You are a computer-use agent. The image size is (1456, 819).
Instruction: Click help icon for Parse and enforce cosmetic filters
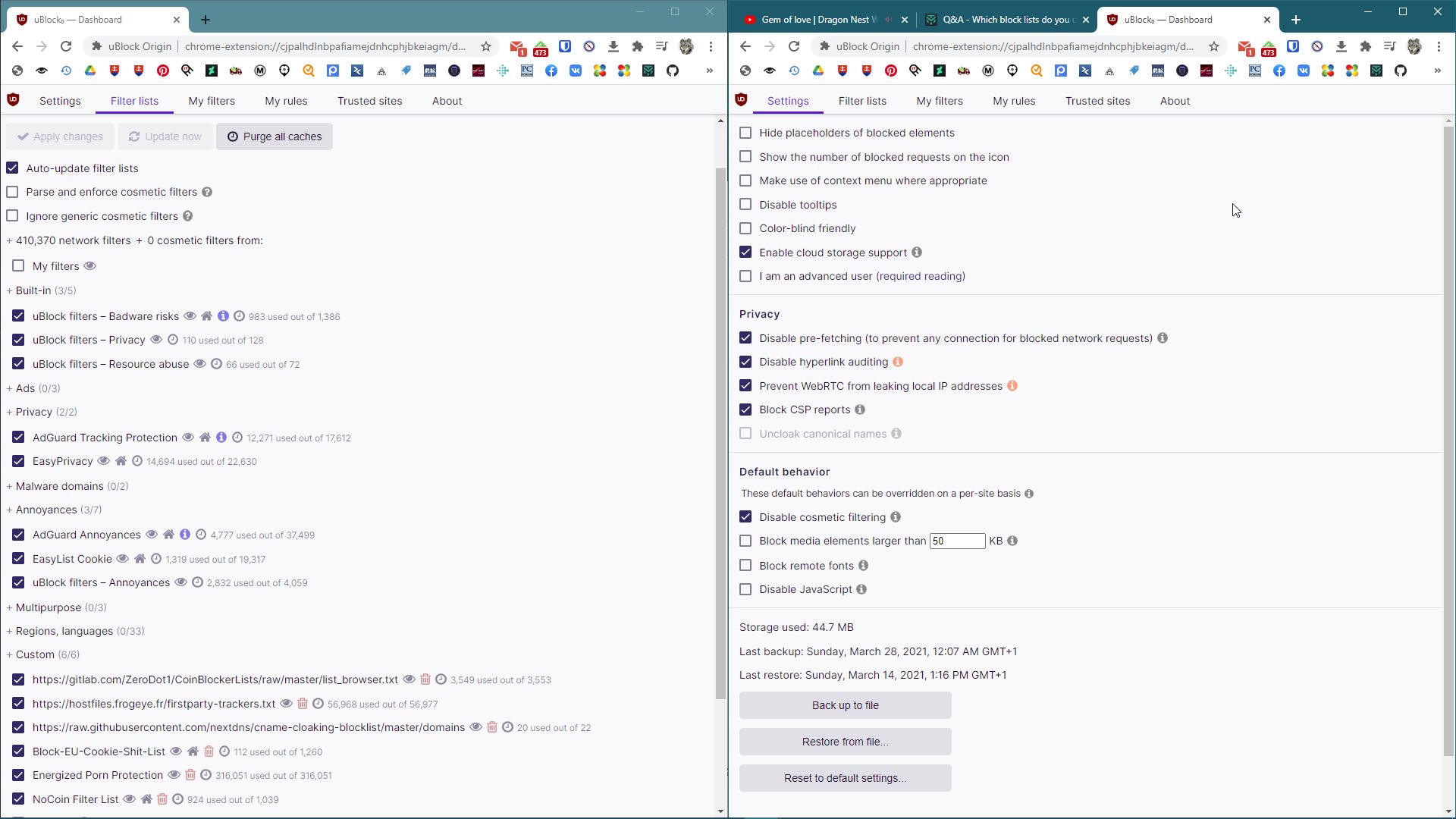207,193
